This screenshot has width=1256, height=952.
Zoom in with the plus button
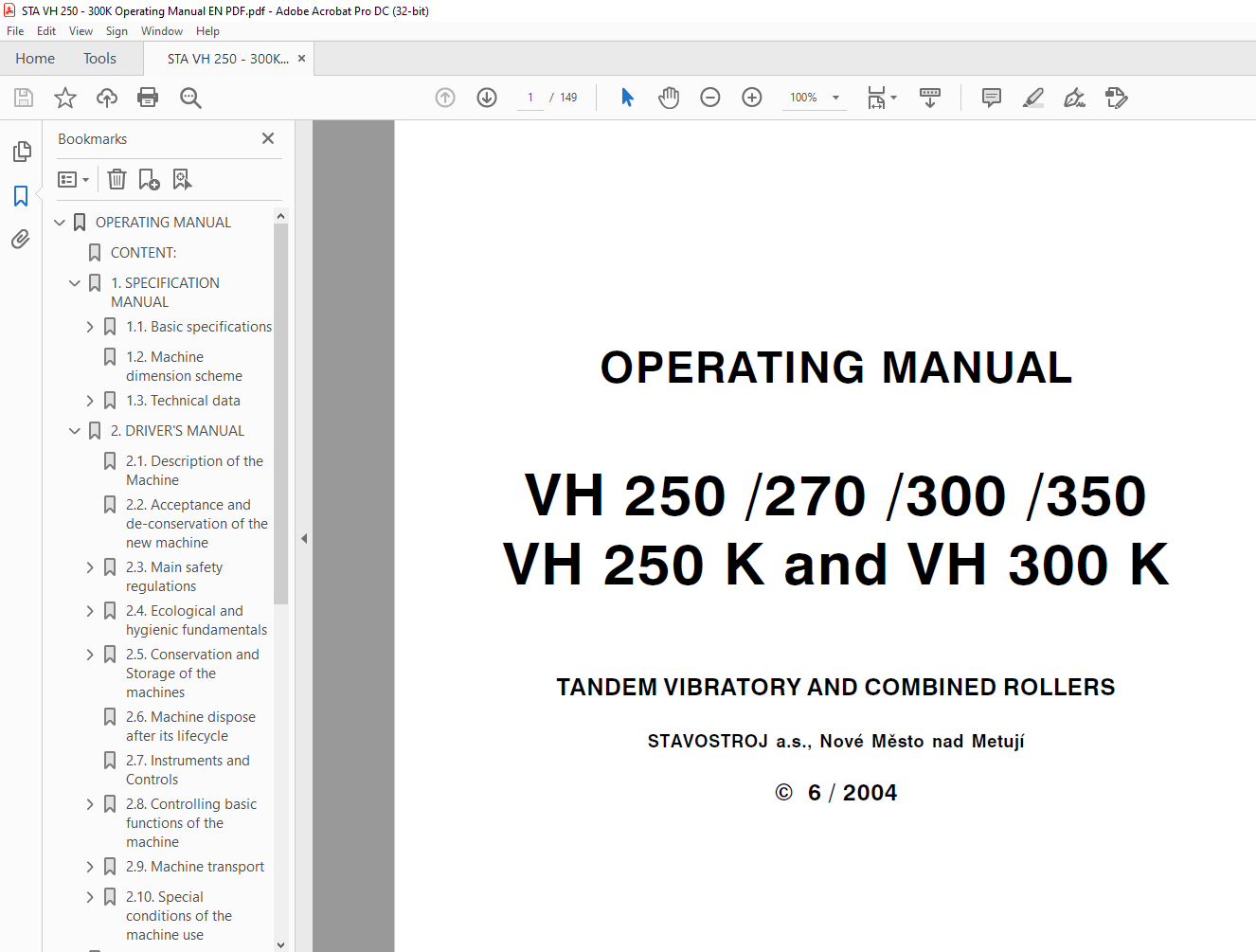point(752,98)
